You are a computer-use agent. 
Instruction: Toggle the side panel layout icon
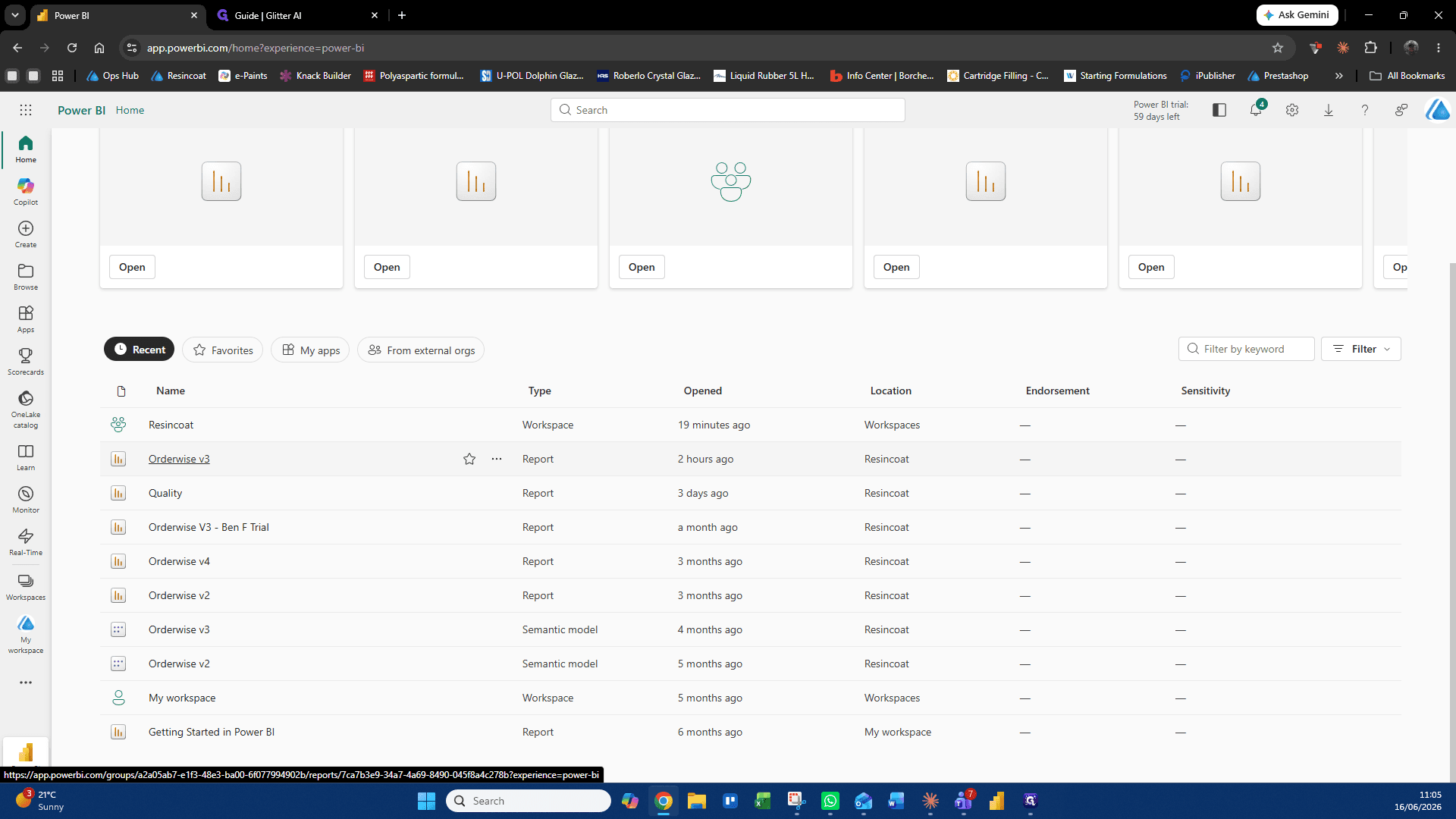click(1219, 110)
